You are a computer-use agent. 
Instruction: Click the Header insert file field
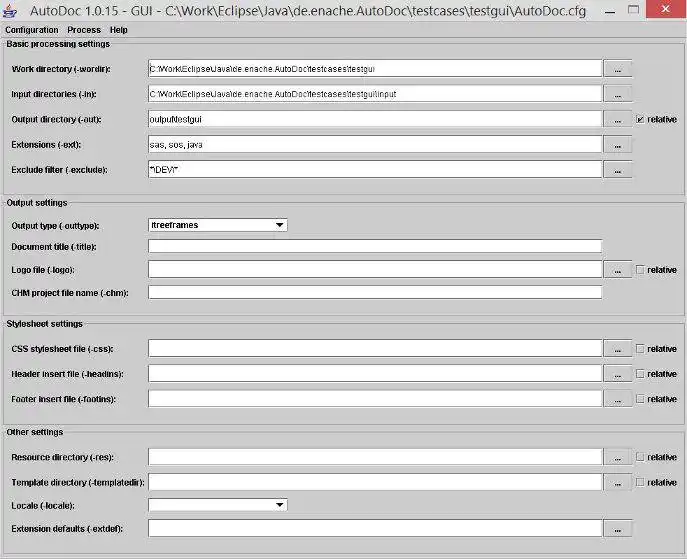pos(375,374)
